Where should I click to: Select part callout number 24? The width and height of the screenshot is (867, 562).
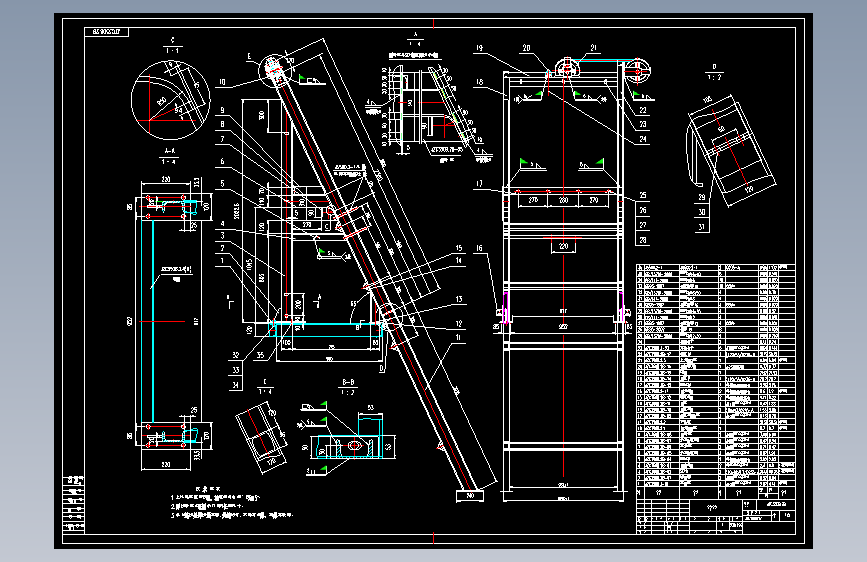[643, 139]
